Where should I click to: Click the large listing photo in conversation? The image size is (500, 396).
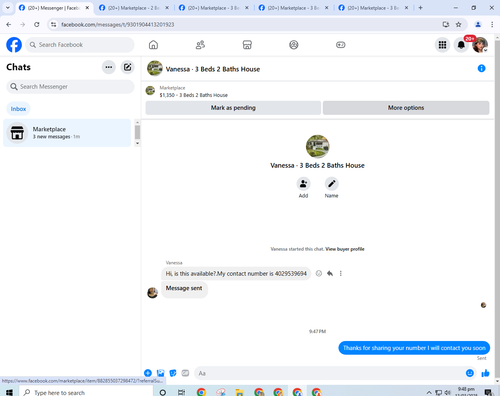point(317,146)
